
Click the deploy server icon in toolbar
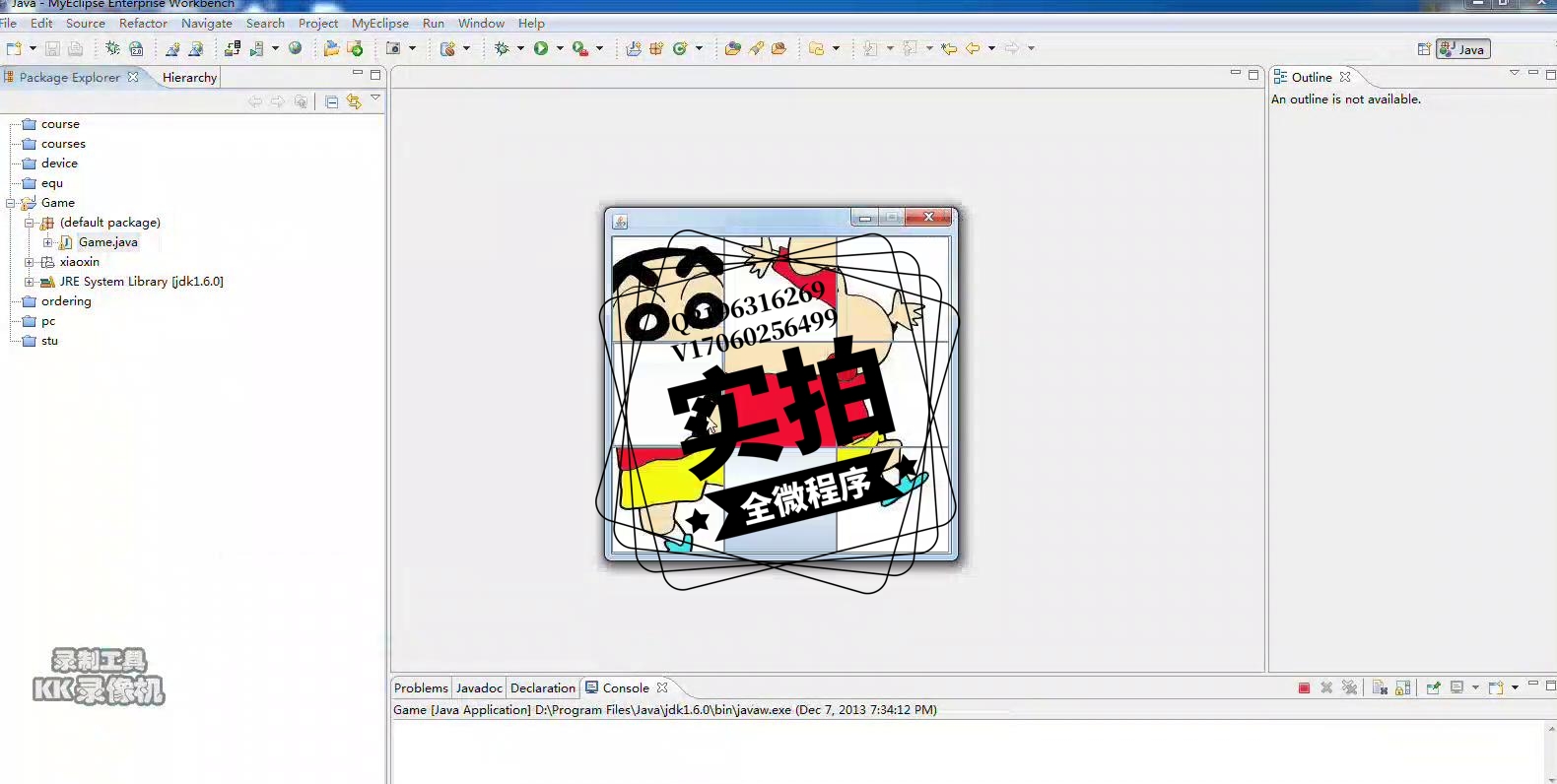tap(233, 48)
